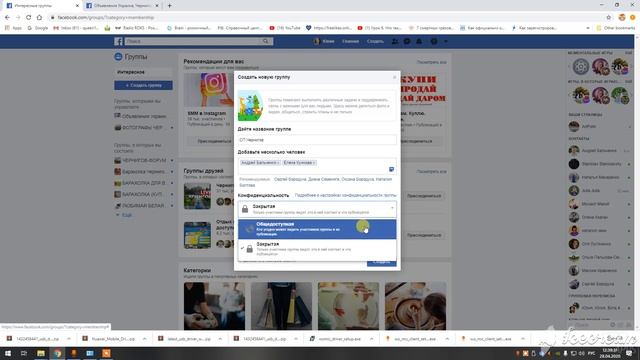Open File Explorer on the taskbar
Screen dimensions: 640x360
click(41, 353)
